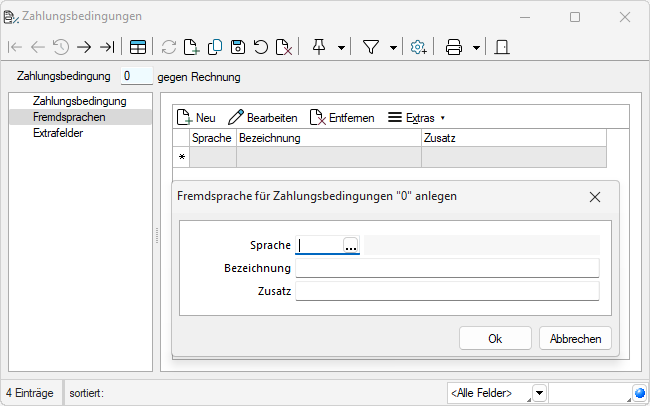Click into the Bezeichnung input field
The image size is (650, 406).
point(447,268)
